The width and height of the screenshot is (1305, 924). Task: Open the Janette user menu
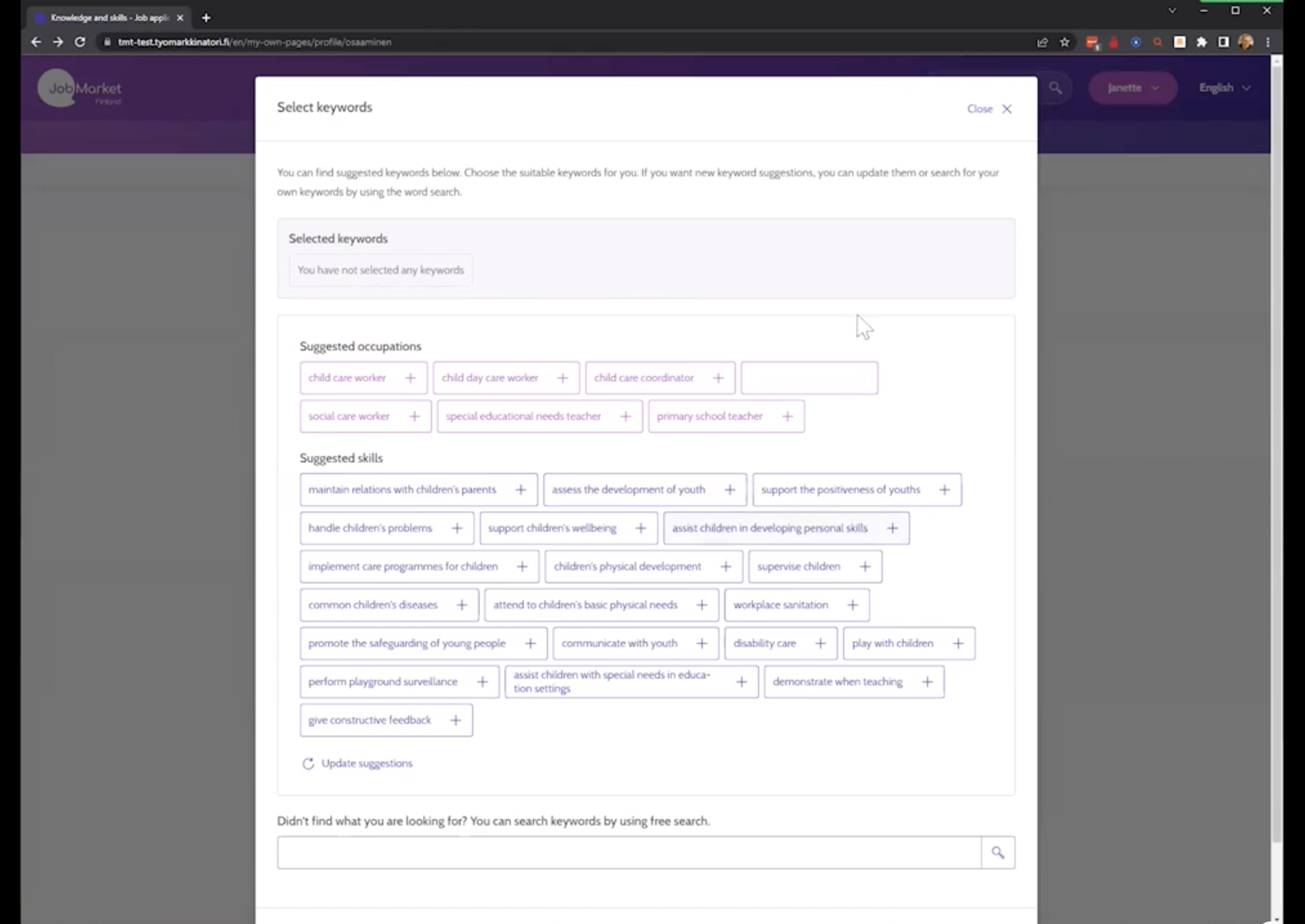coord(1132,88)
